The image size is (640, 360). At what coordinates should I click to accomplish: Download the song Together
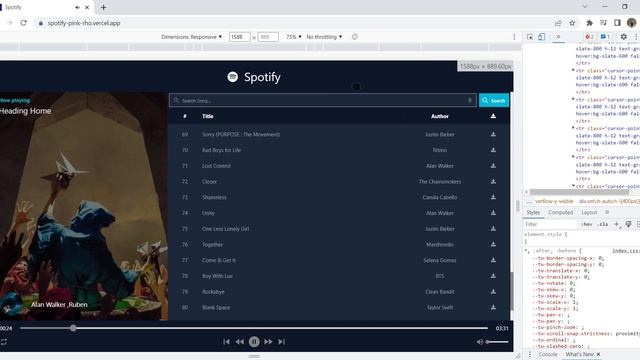coord(493,244)
